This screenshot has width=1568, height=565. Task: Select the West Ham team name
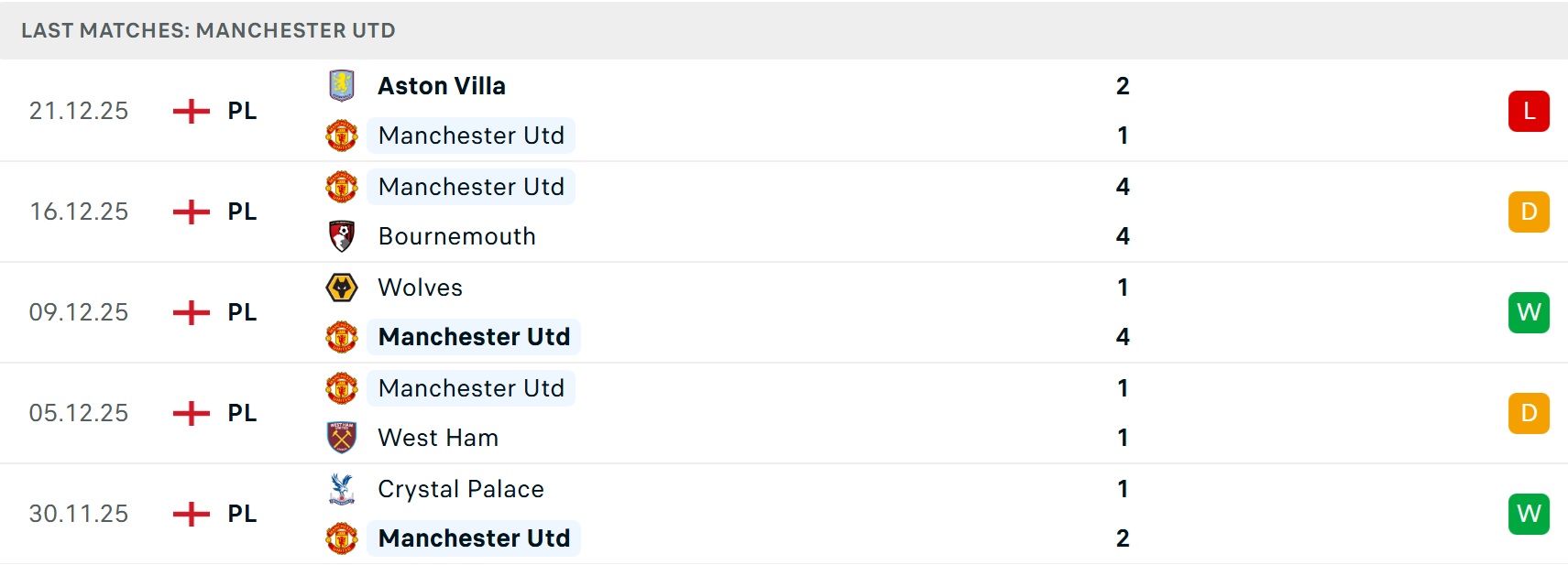(438, 438)
